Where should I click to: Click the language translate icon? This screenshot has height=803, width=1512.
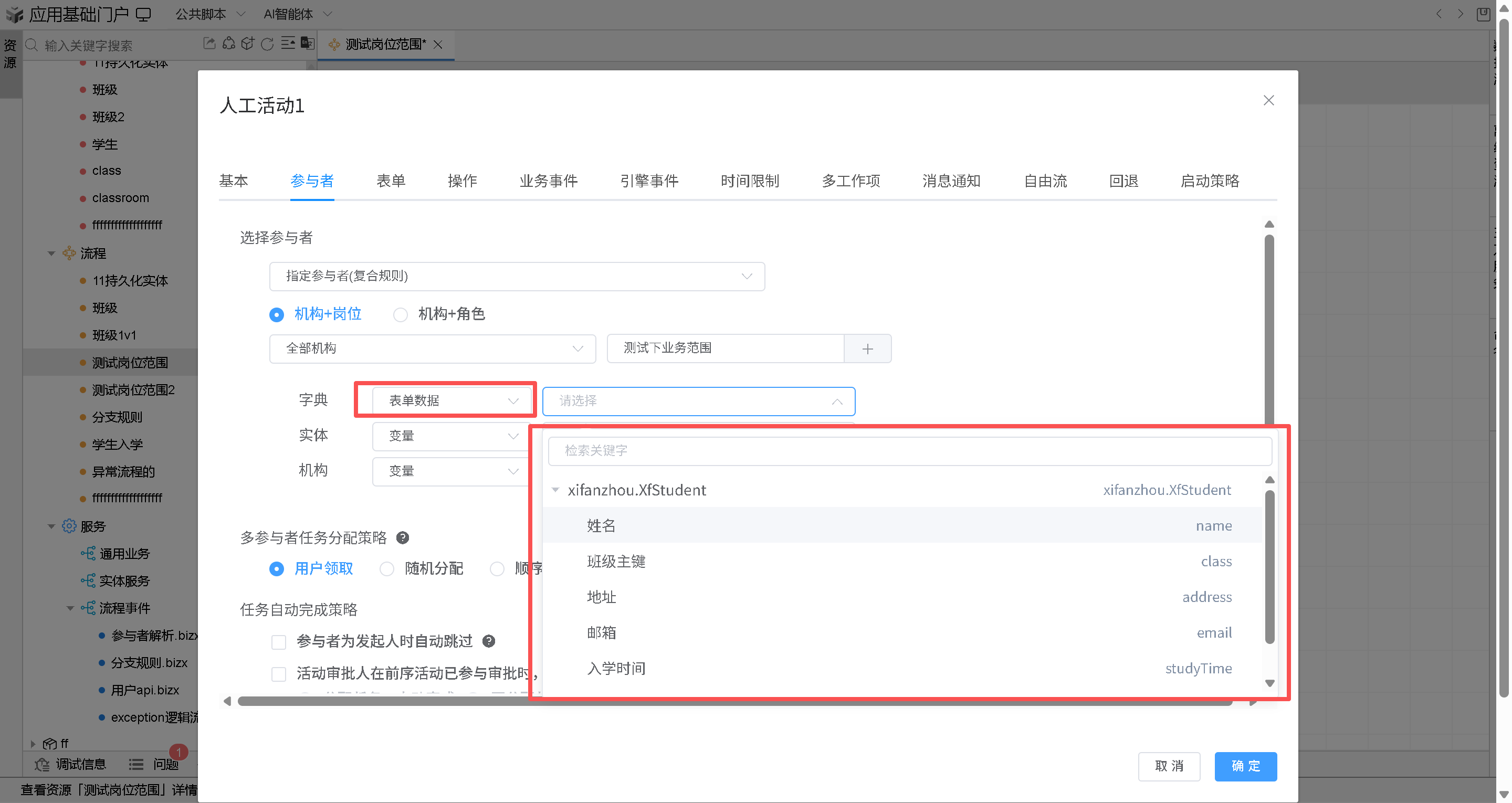click(308, 44)
